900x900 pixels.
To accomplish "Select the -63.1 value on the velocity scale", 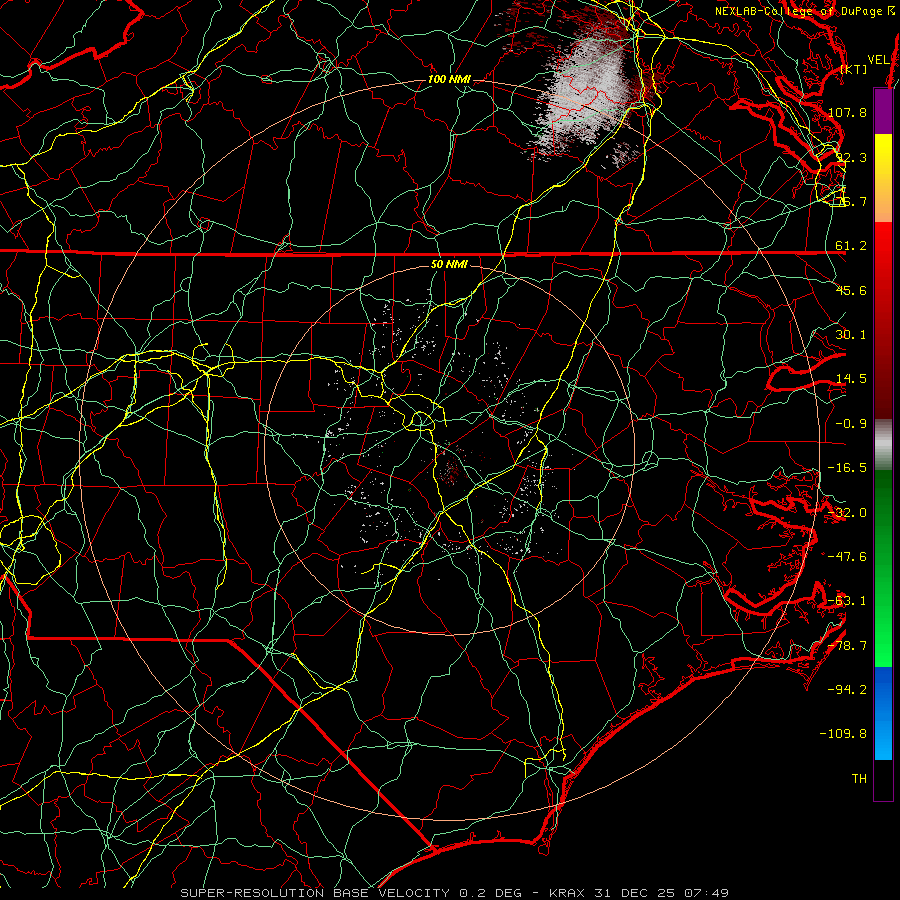I will click(x=847, y=601).
